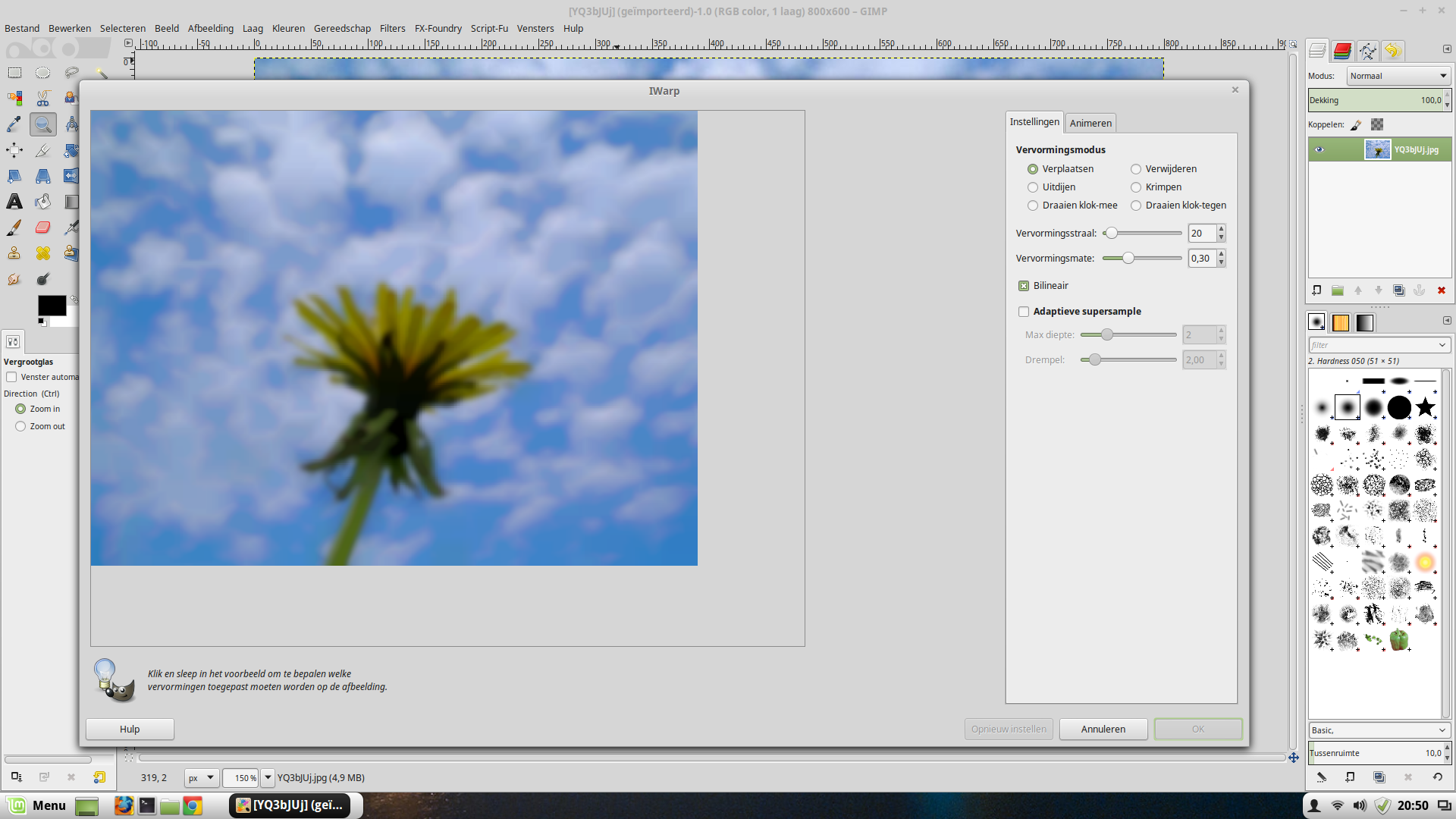Duplicate the layer using duplicate icon
The width and height of the screenshot is (1456, 819).
click(x=1399, y=290)
